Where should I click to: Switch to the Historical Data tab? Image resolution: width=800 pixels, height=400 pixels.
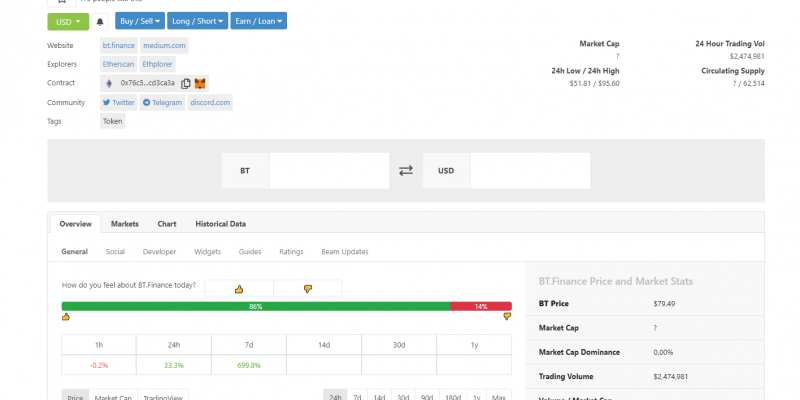[x=220, y=224]
